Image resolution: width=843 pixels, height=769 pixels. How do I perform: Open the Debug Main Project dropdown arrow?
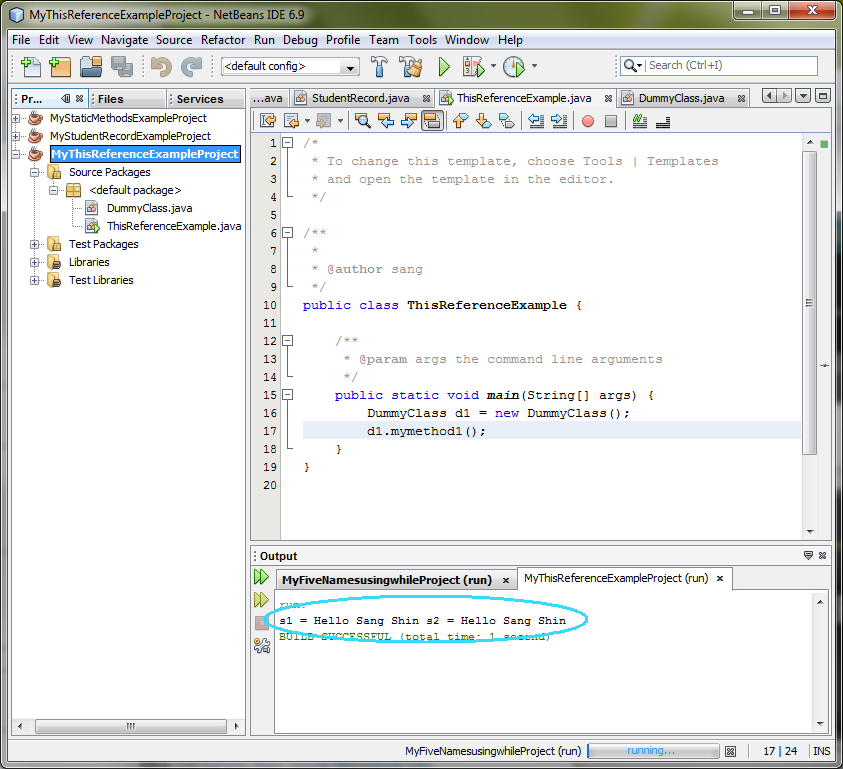tap(493, 66)
